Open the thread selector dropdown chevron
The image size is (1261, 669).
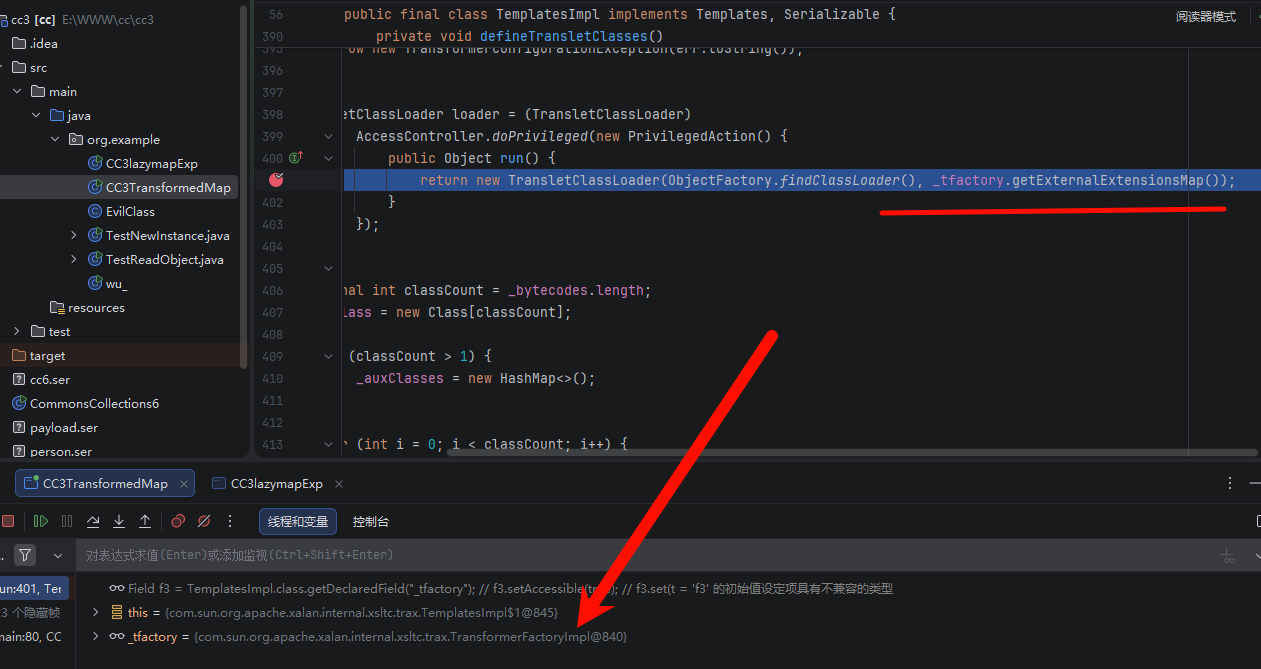[x=58, y=554]
